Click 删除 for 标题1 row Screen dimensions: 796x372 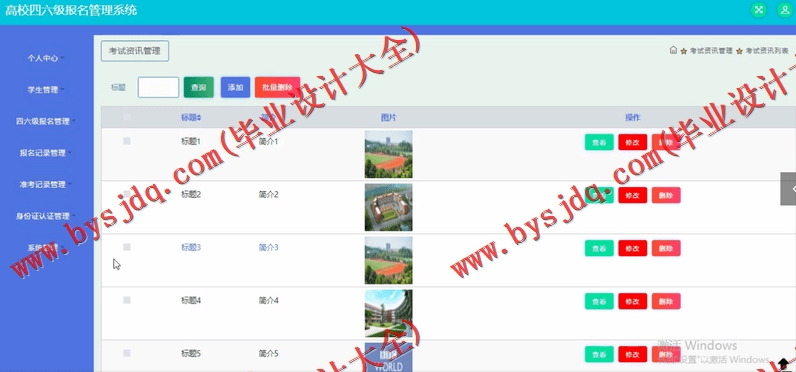pyautogui.click(x=666, y=142)
